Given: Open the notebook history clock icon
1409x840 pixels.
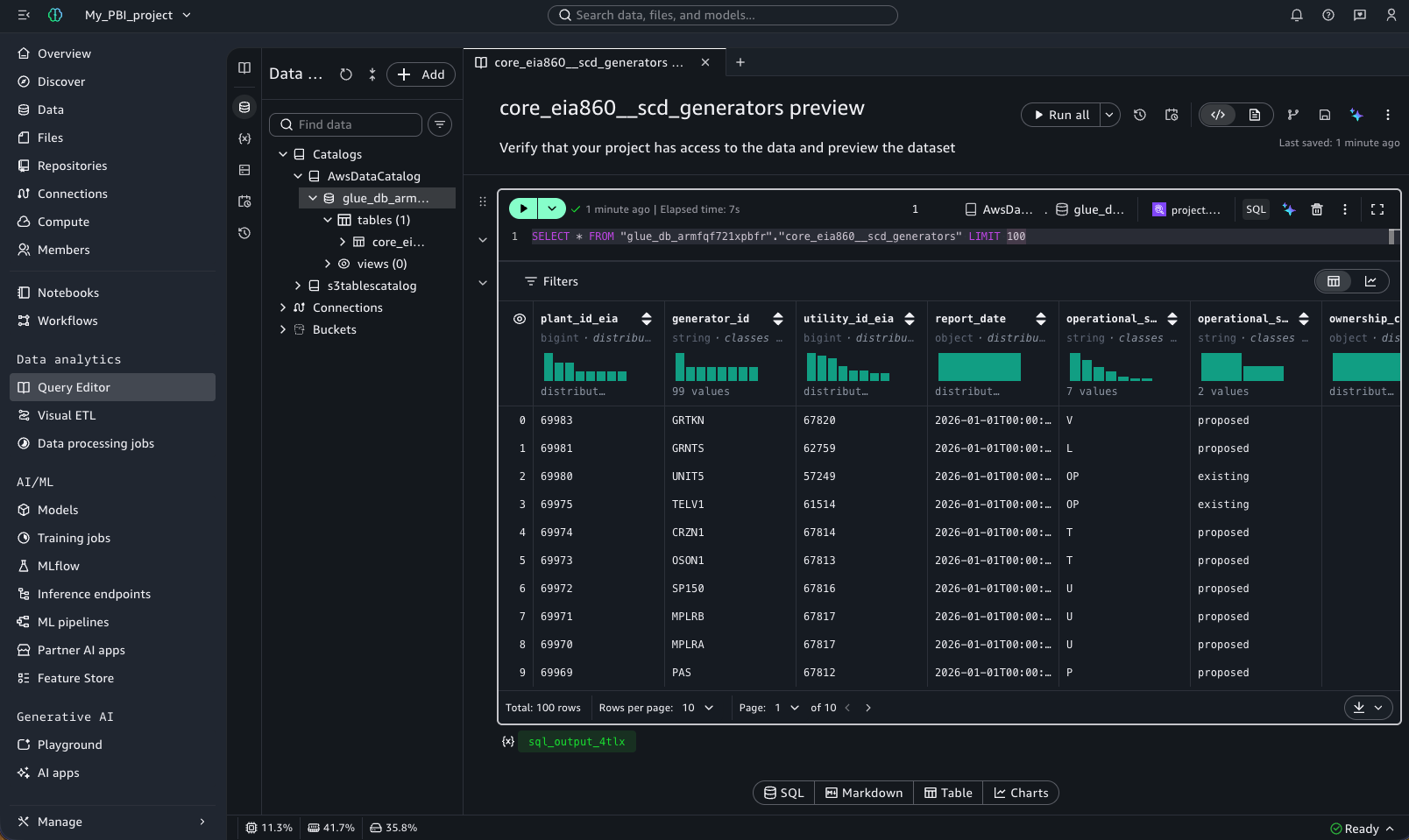Looking at the screenshot, I should (x=1140, y=115).
